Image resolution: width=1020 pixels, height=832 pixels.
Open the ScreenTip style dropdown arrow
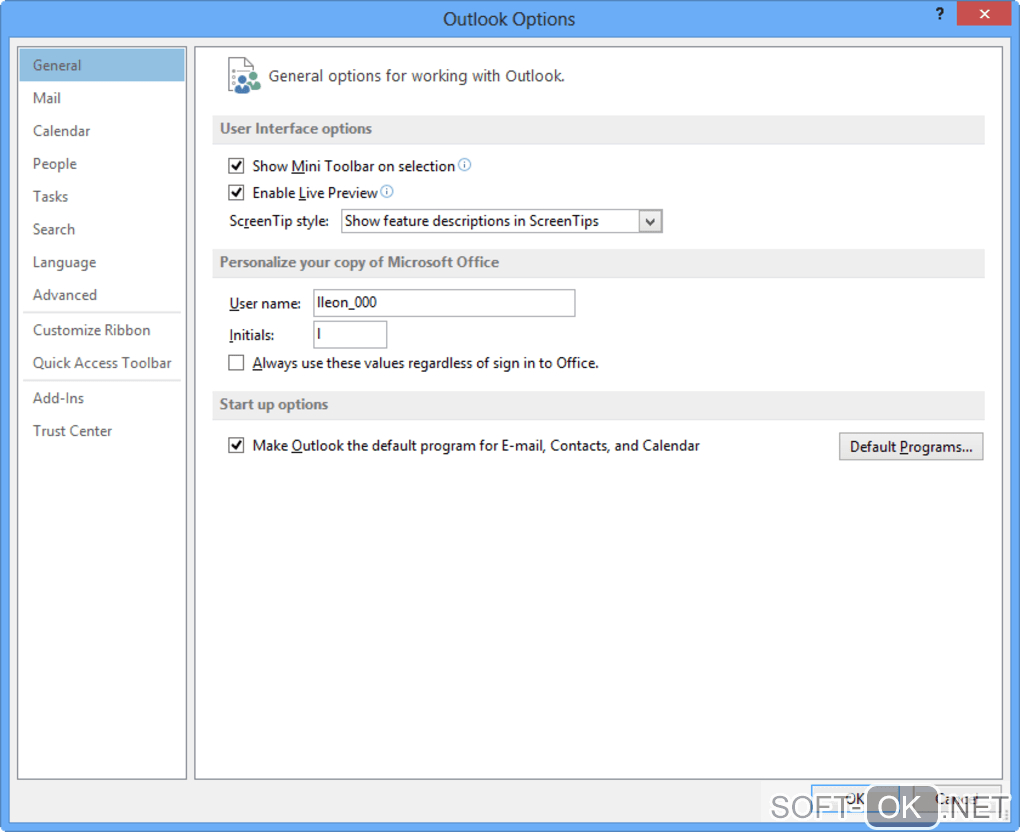pyautogui.click(x=650, y=221)
